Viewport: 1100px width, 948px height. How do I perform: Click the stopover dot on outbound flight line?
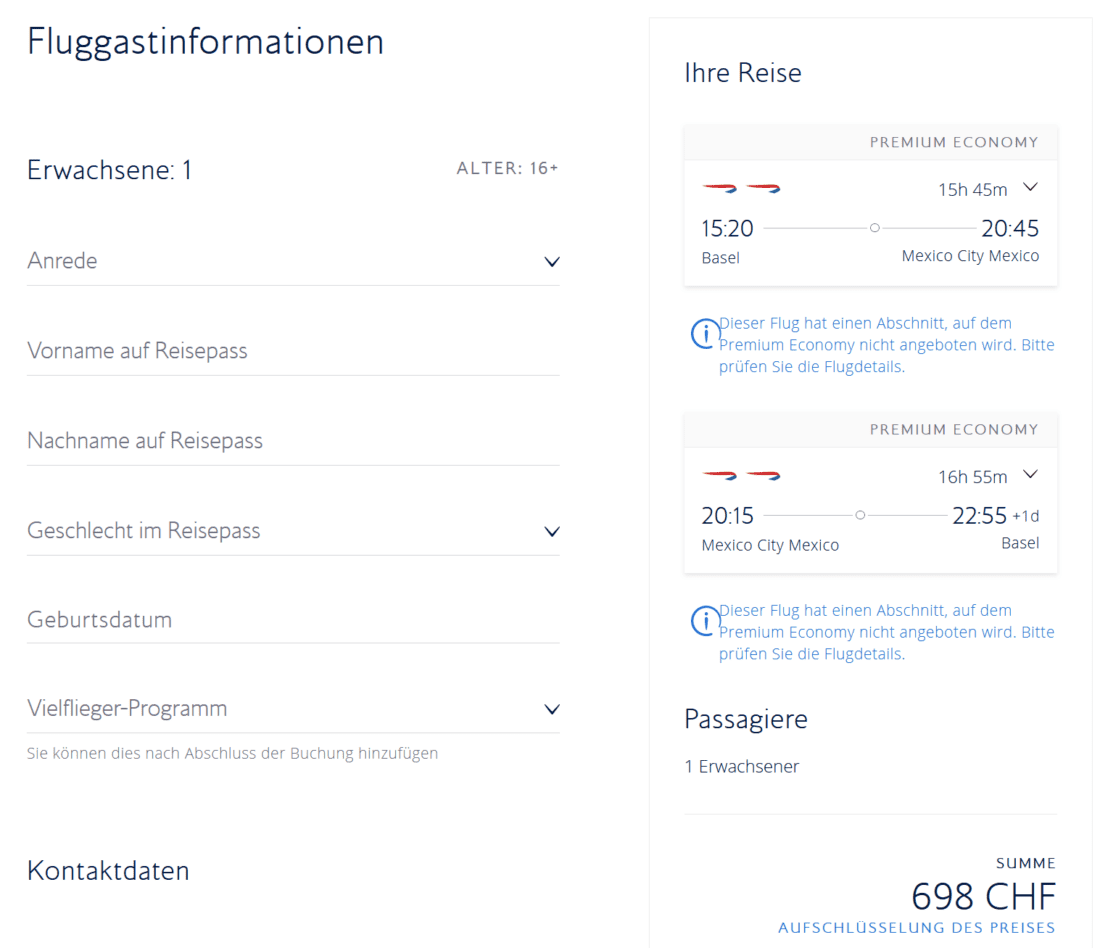point(874,228)
